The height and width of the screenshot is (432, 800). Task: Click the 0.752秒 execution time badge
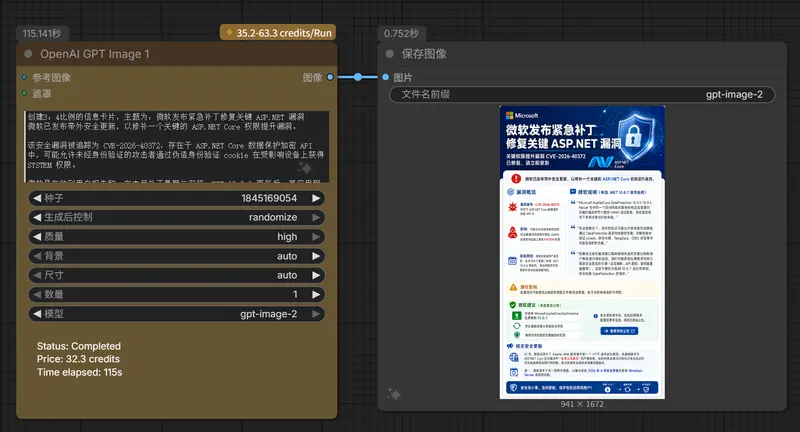pos(402,34)
